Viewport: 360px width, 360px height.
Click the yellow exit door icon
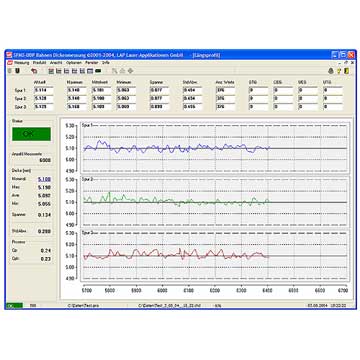[347, 71]
